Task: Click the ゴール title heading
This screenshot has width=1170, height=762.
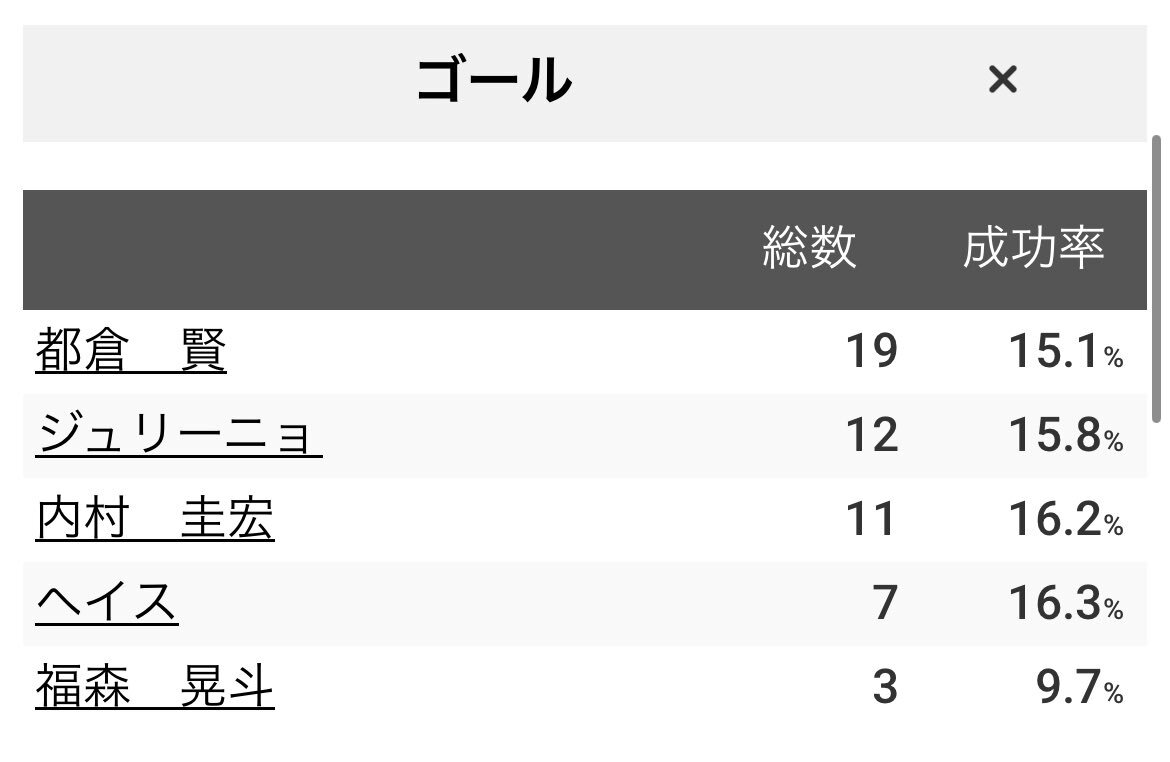Action: pos(493,81)
